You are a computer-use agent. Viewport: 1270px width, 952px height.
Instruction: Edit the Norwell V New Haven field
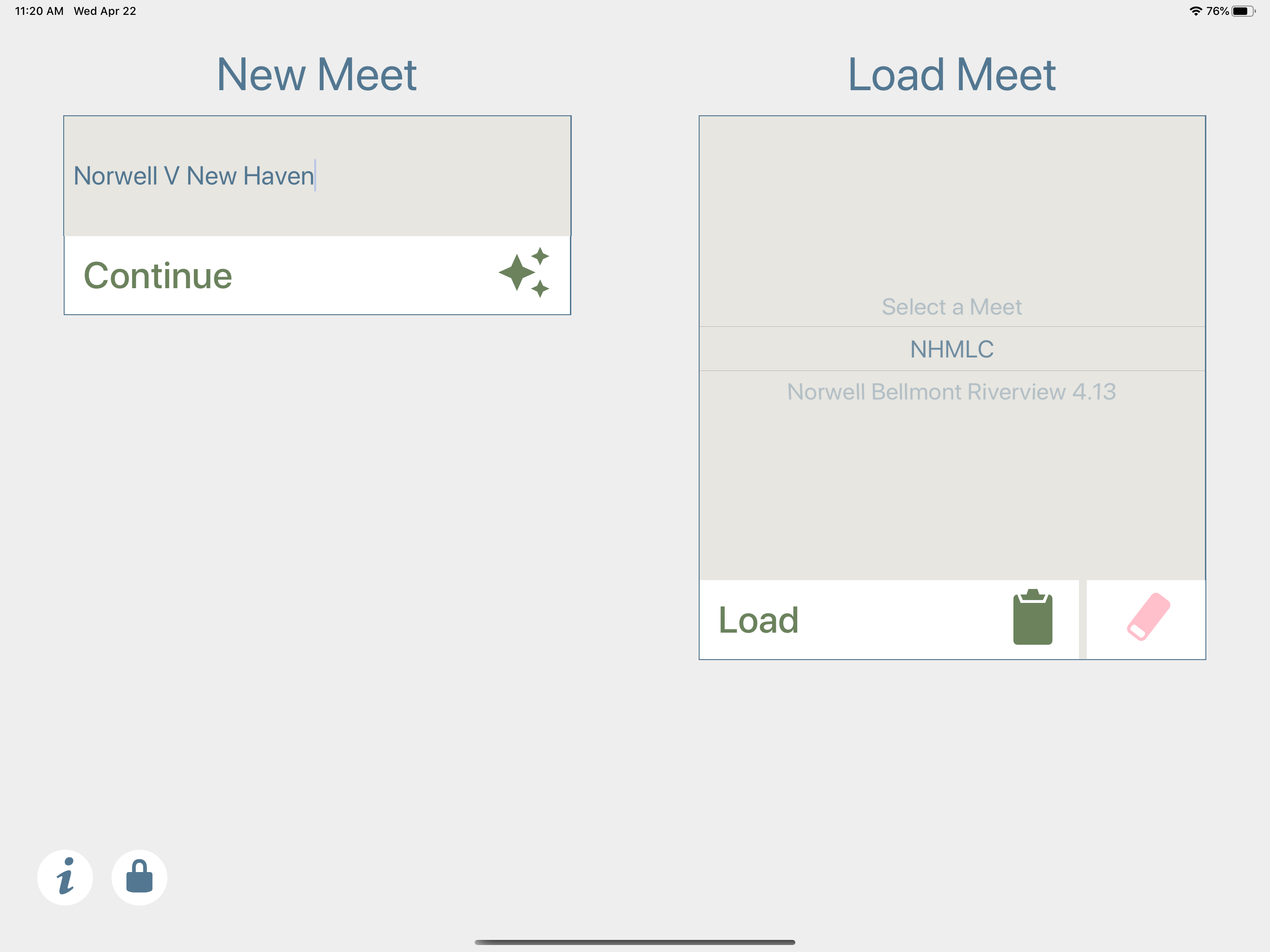pos(317,176)
